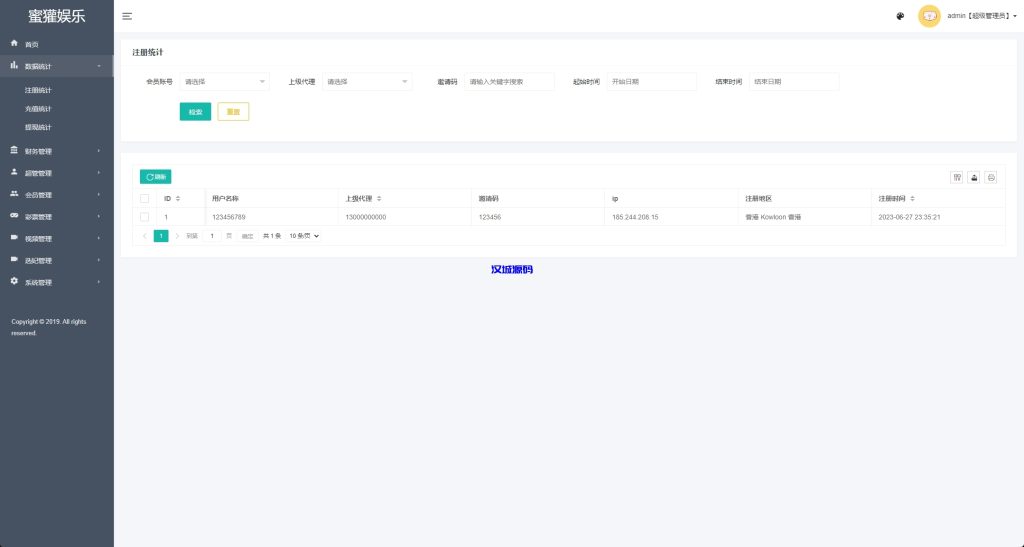The width and height of the screenshot is (1024, 547).
Task: Click the green 检索 search button
Action: click(x=195, y=112)
